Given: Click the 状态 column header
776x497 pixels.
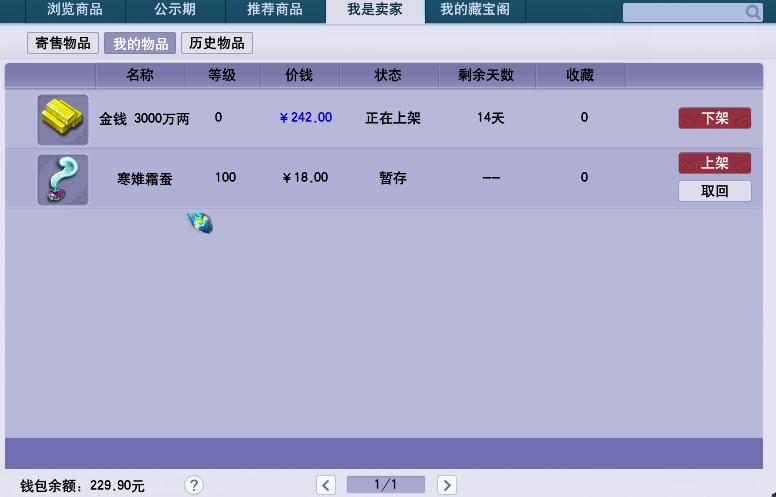Looking at the screenshot, I should pos(388,75).
